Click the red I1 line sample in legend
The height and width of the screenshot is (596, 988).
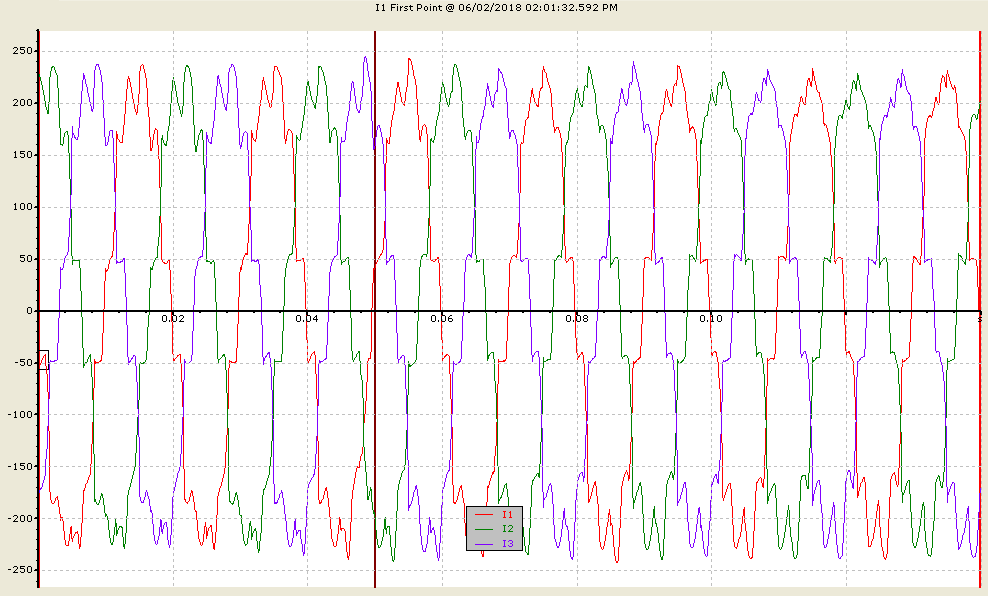click(x=483, y=515)
